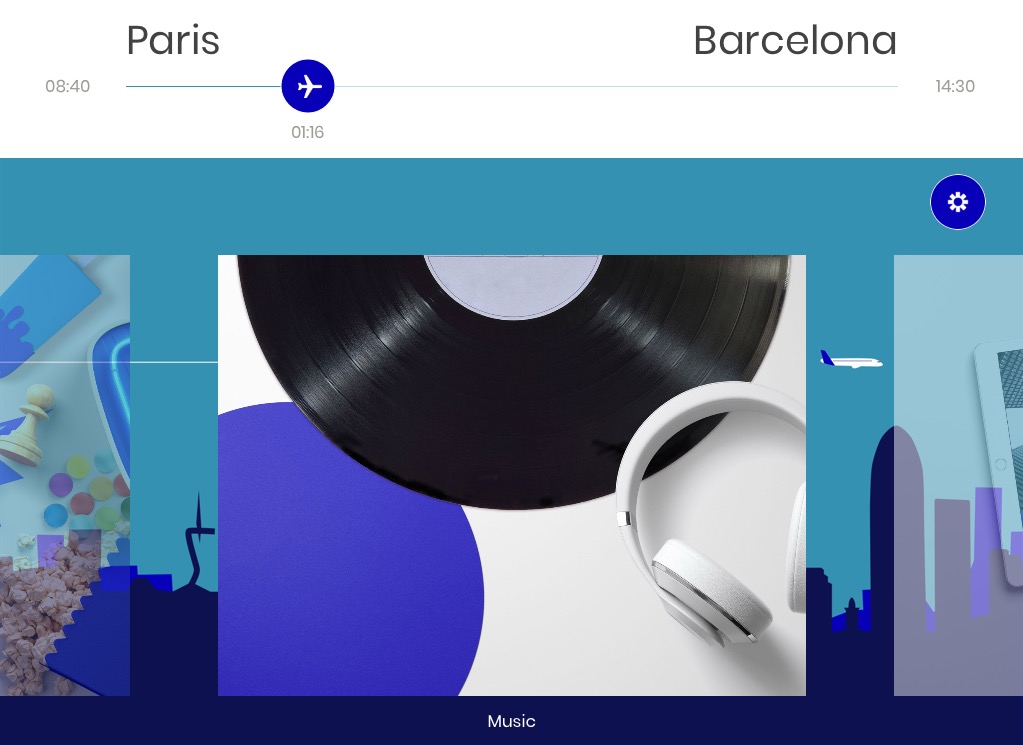Click the 08:40 departure time
Image resolution: width=1023 pixels, height=745 pixels.
pos(67,86)
